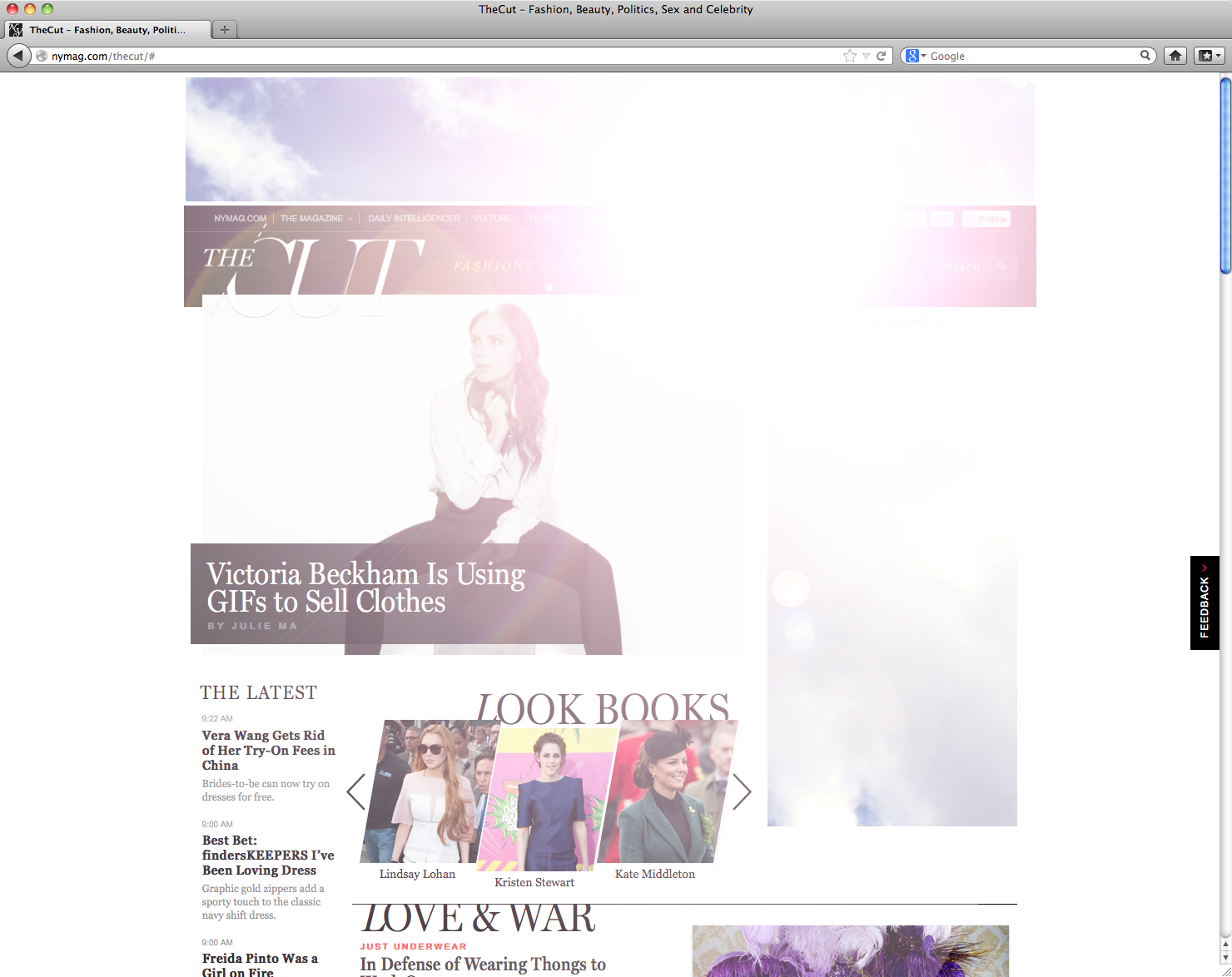The width and height of the screenshot is (1232, 977).
Task: Click the 9:22 AM timestamp
Action: (217, 718)
